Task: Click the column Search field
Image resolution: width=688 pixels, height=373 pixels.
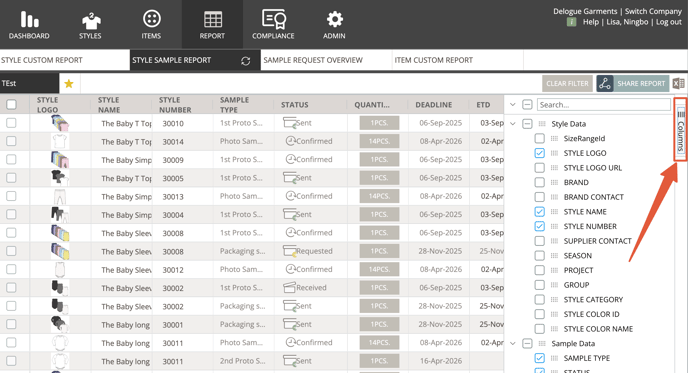Action: 604,105
